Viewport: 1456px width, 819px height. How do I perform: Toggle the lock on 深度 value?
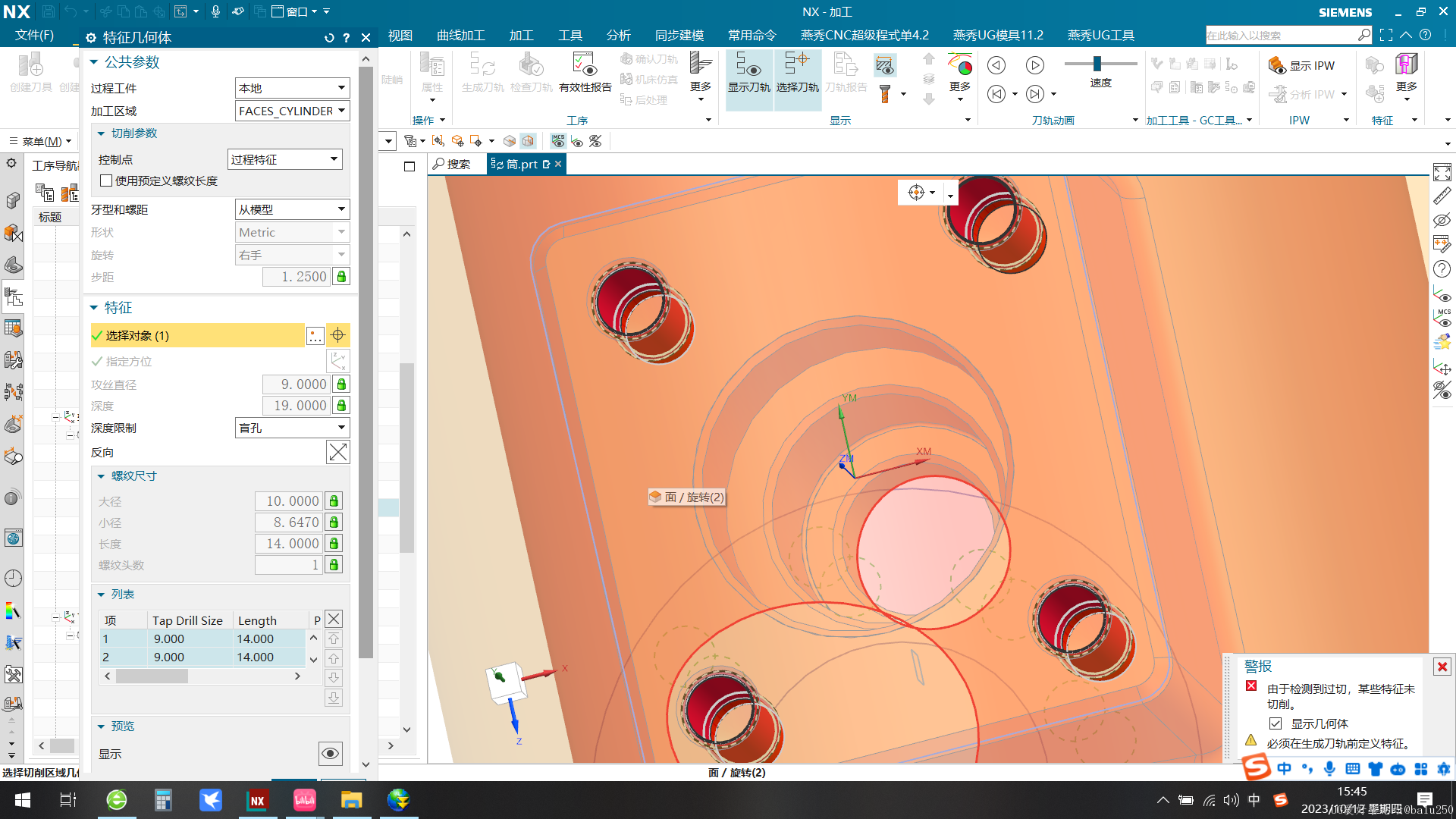[341, 406]
